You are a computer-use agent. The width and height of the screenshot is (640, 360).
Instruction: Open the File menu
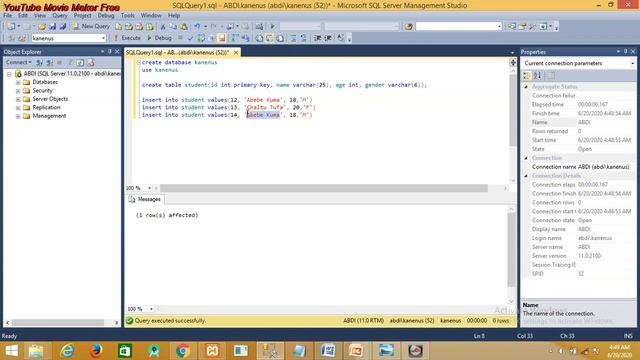tap(7, 16)
